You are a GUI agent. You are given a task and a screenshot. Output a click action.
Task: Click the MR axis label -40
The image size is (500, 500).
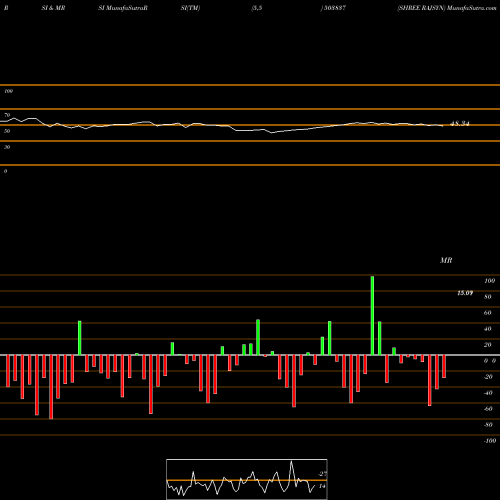(488, 393)
